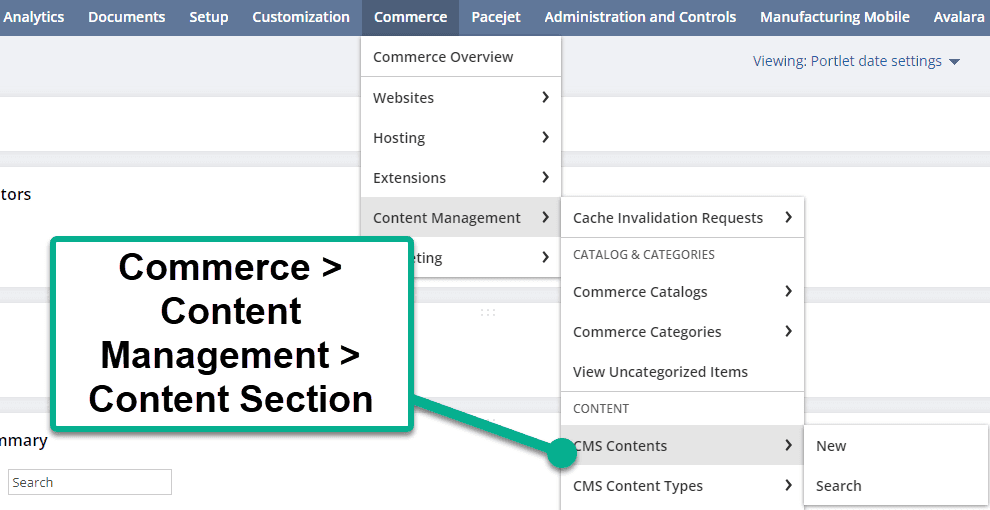Open Cache Invalidation Requests submenu
Screen dimensions: 990x510
(683, 218)
